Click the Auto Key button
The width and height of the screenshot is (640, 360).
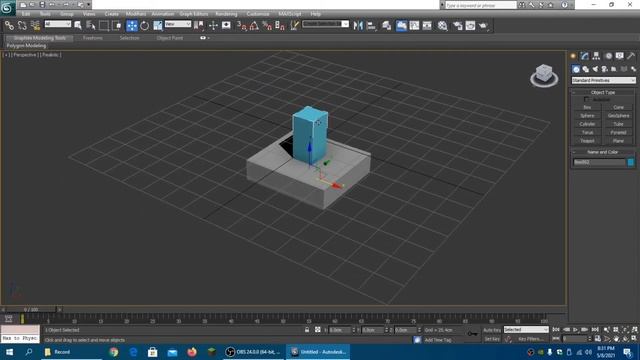(x=492, y=330)
